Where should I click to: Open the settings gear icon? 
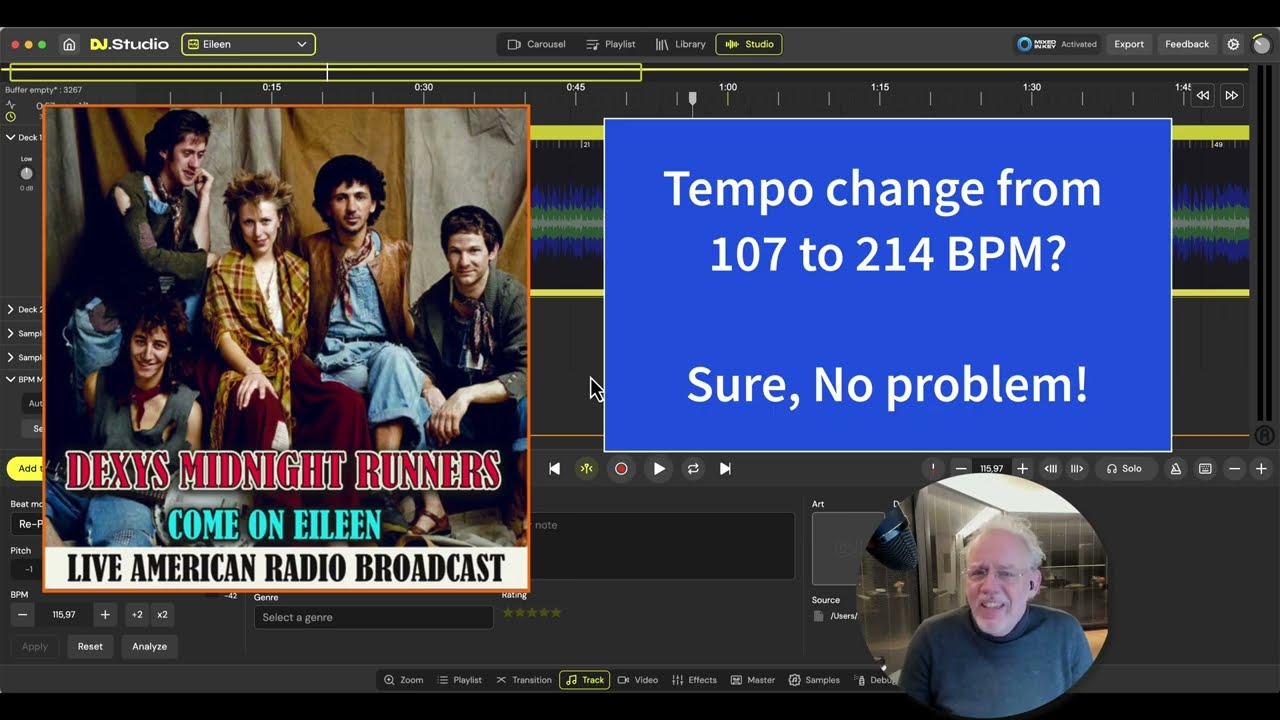point(1233,44)
